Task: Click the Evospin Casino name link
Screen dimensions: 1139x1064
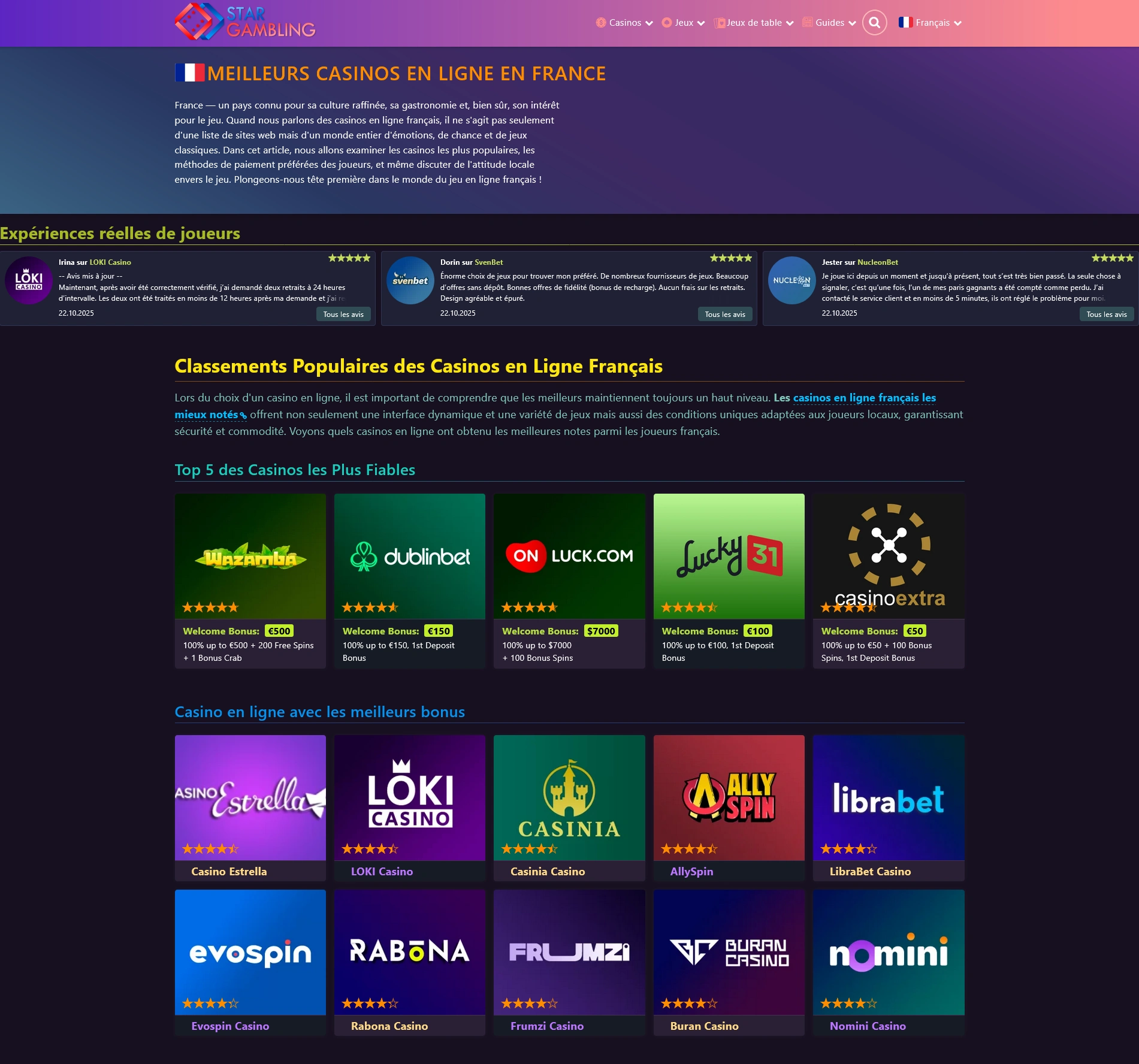Action: point(230,1026)
